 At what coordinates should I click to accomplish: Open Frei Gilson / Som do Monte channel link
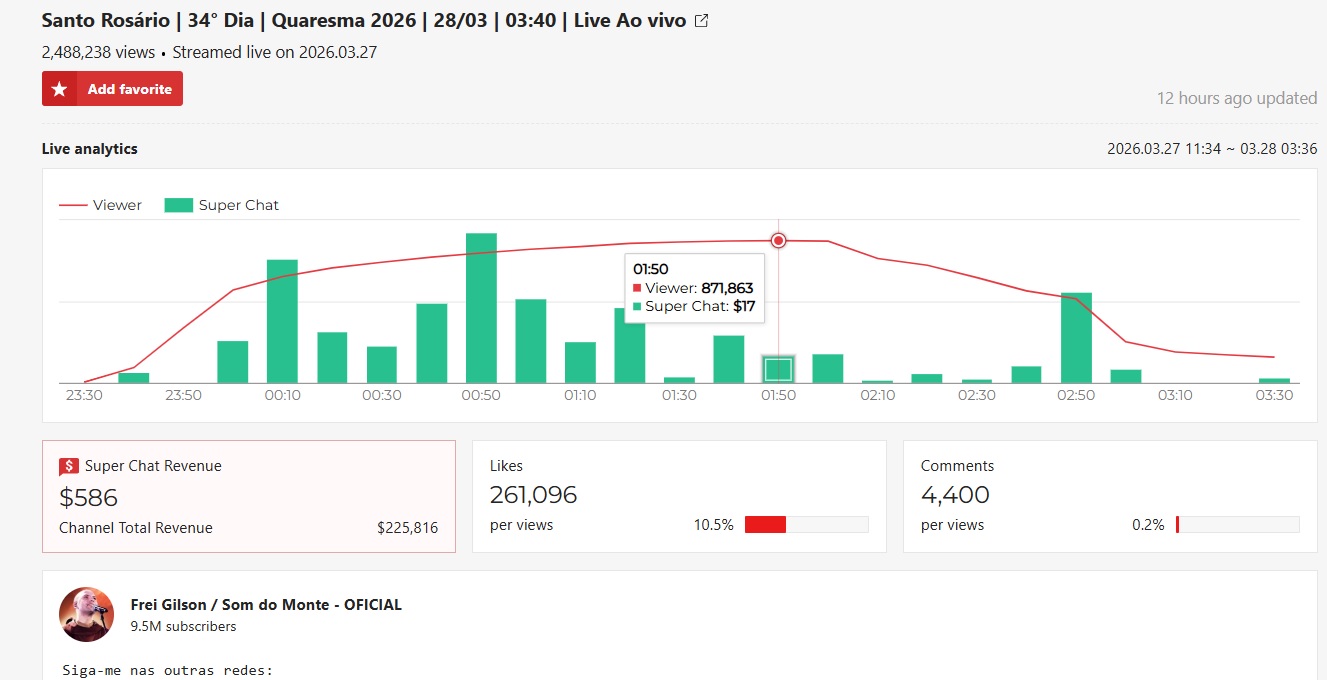click(266, 604)
